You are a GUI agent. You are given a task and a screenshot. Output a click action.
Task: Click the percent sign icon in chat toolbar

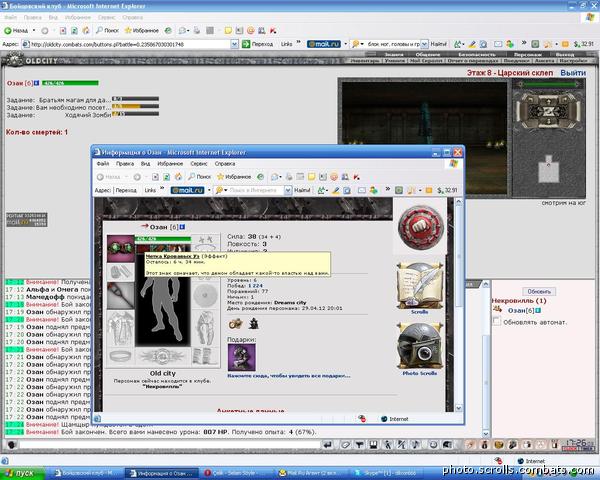[x=401, y=445]
